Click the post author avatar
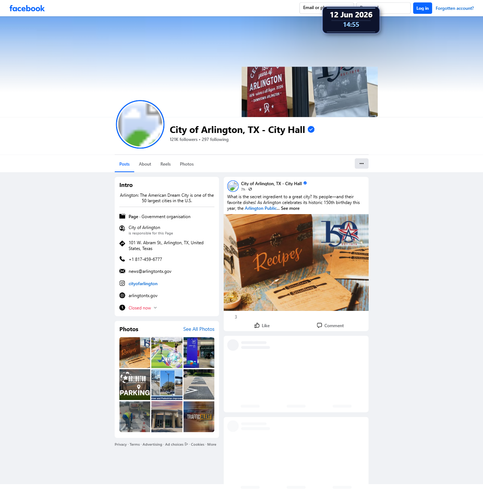The height and width of the screenshot is (500, 483). coord(233,186)
